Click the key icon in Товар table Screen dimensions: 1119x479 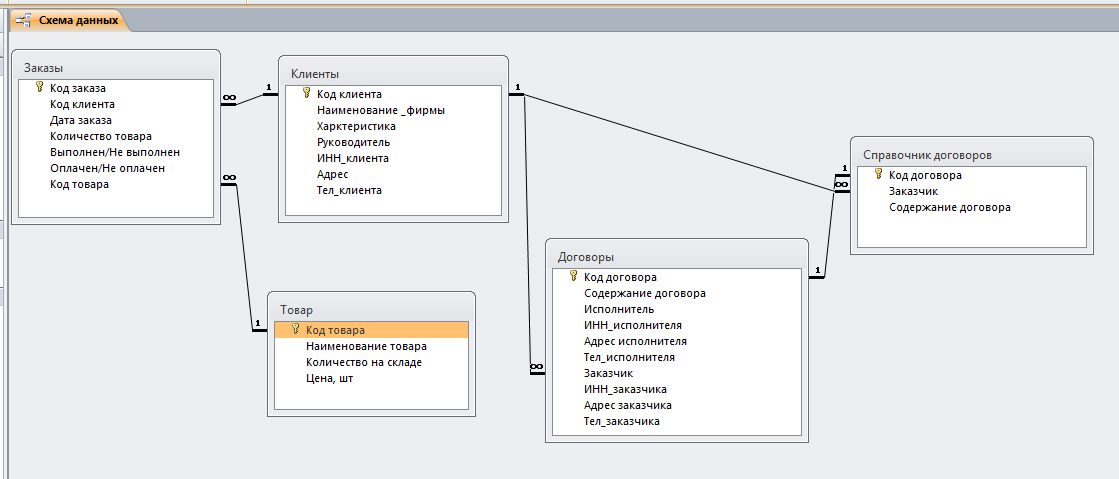[295, 329]
